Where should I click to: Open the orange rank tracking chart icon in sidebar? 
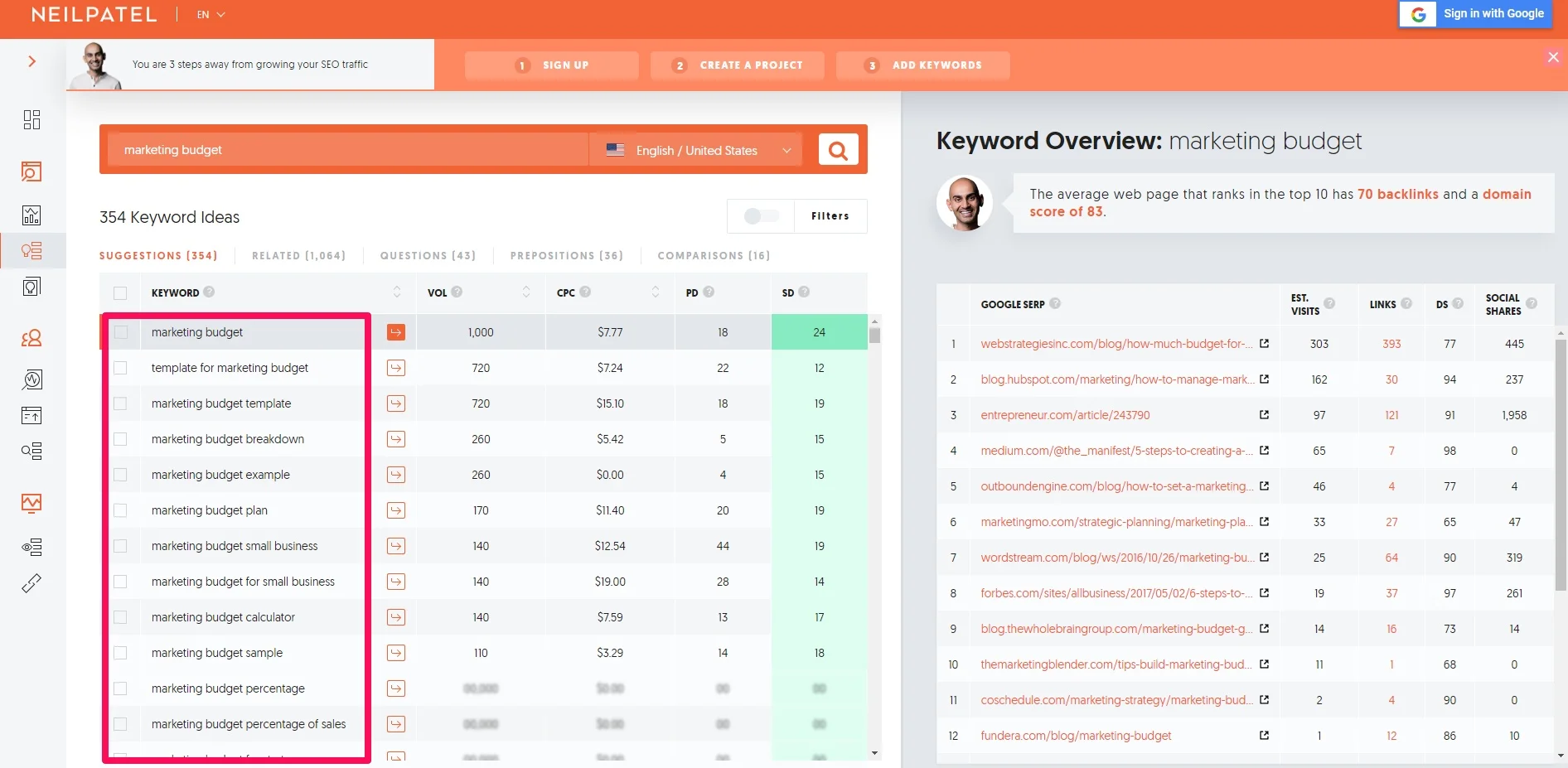tap(31, 503)
